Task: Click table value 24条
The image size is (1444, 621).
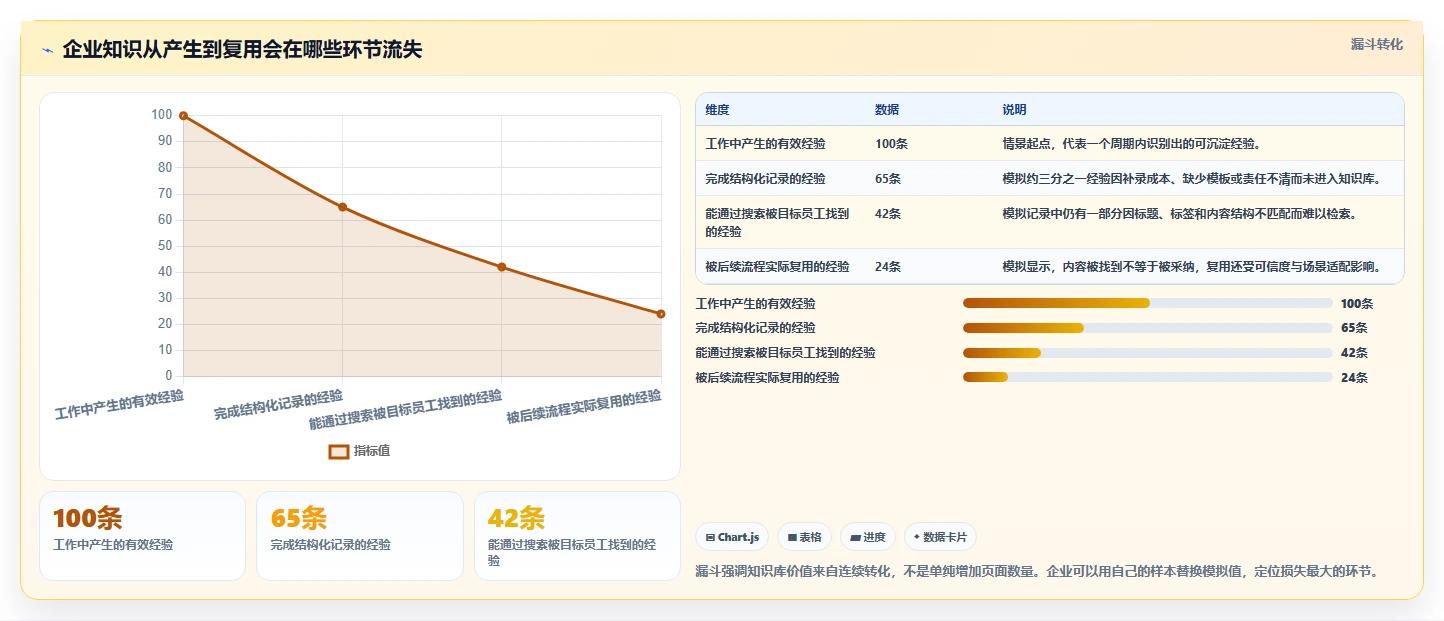Action: 888,267
